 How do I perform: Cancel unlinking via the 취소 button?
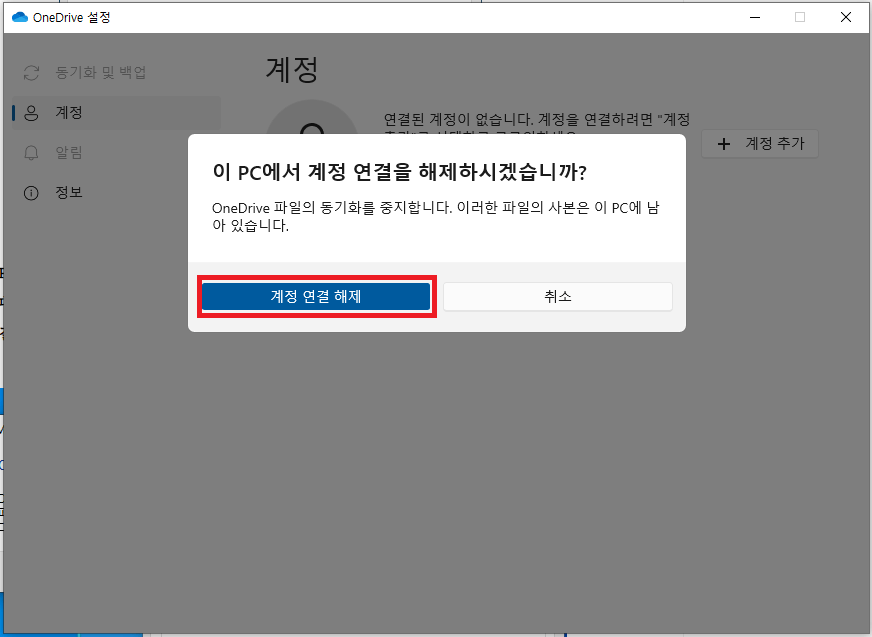(557, 296)
